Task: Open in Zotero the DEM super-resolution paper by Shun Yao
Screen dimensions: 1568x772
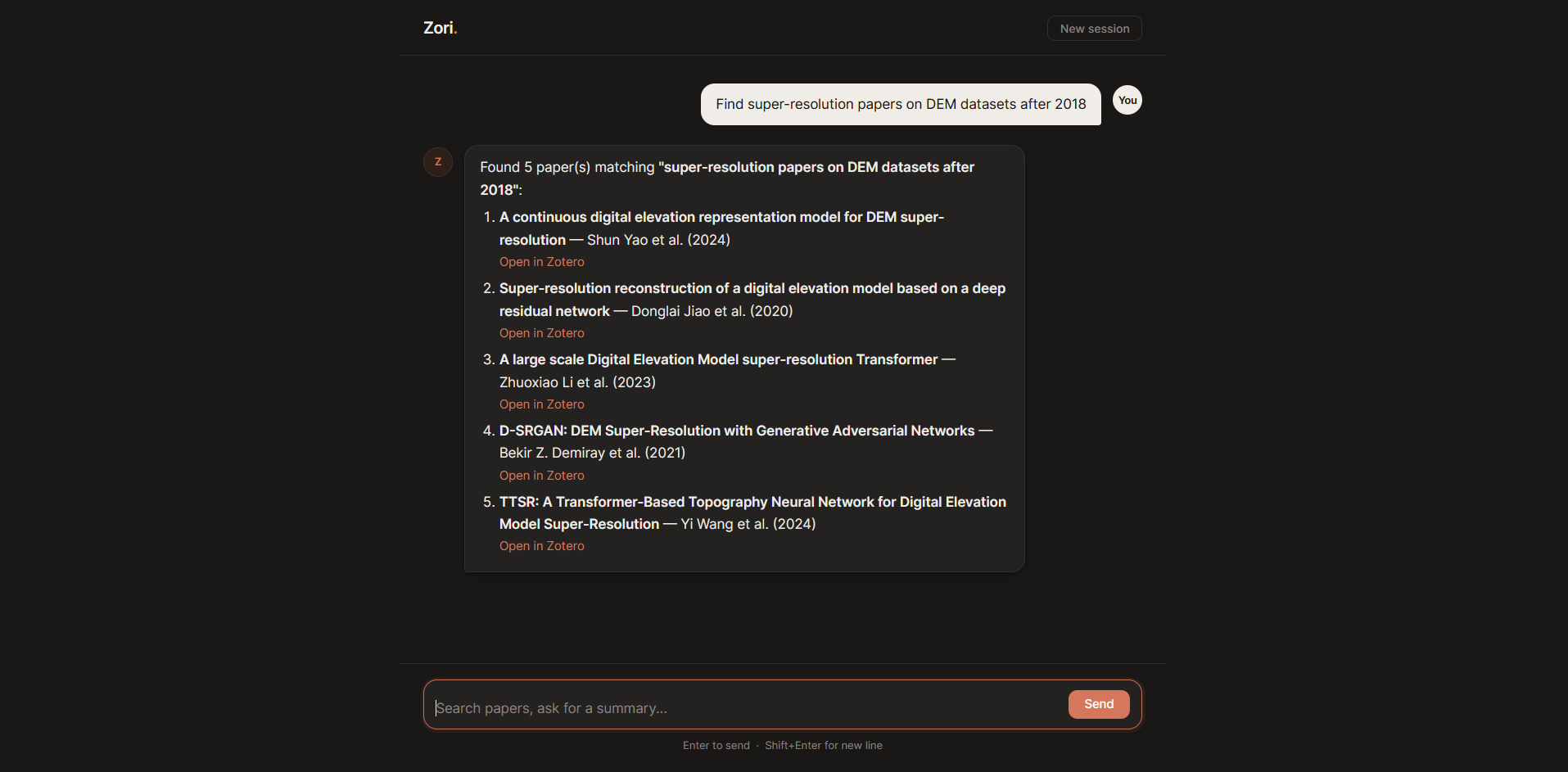Action: coord(541,261)
